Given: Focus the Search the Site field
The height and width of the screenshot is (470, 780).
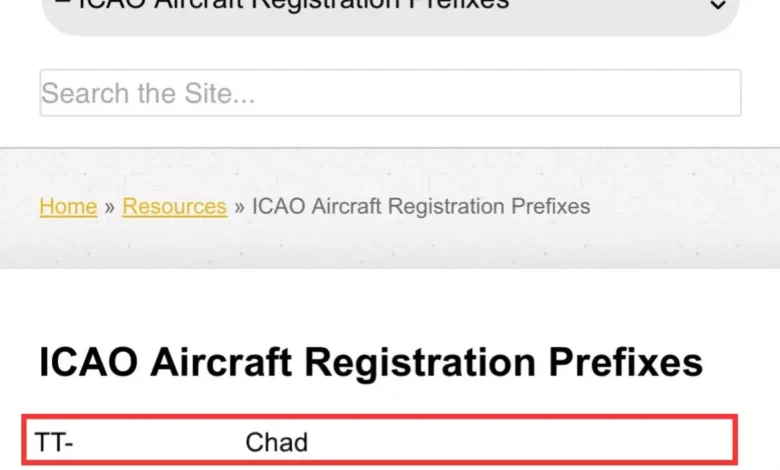Looking at the screenshot, I should [x=390, y=93].
